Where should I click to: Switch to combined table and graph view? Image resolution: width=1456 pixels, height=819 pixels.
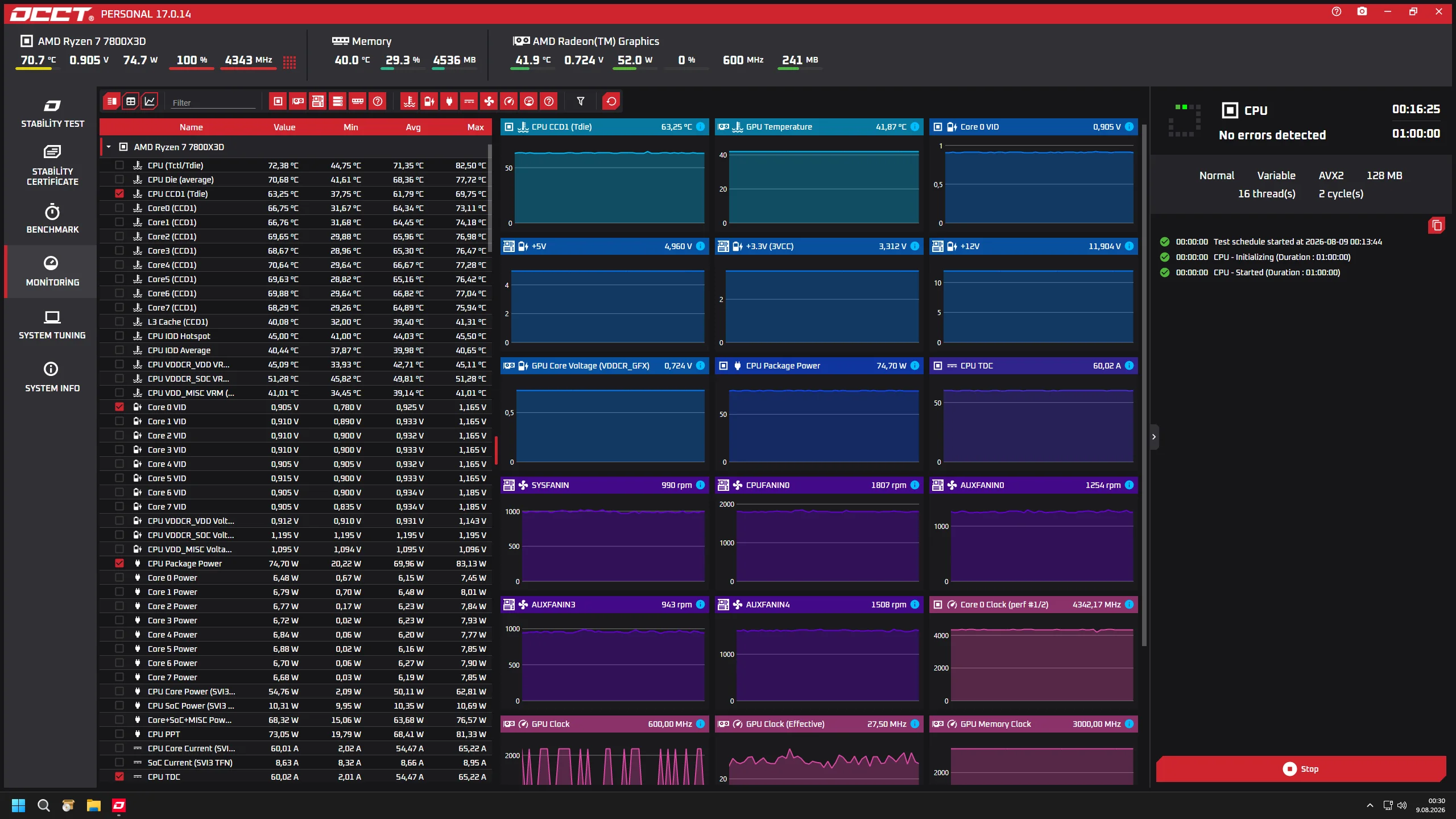tap(112, 101)
